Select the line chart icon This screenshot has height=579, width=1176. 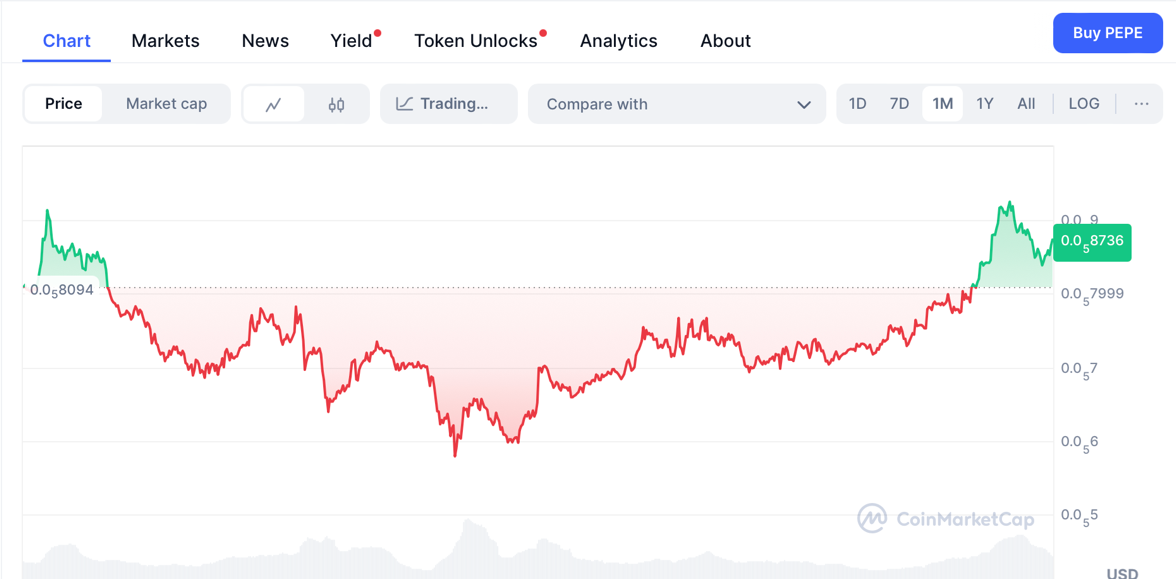coord(273,104)
